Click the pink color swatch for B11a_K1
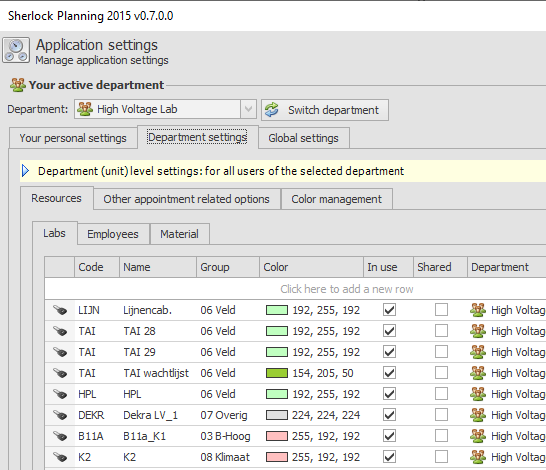 [277, 436]
